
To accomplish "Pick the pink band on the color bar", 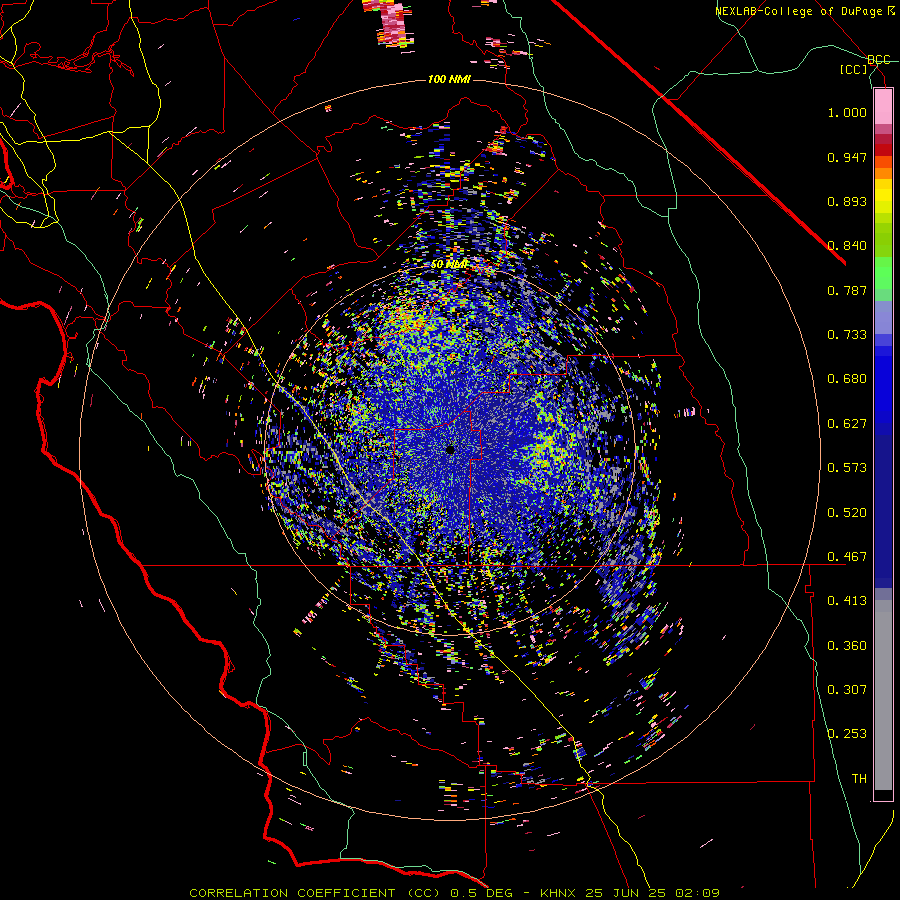I will pos(883,107).
